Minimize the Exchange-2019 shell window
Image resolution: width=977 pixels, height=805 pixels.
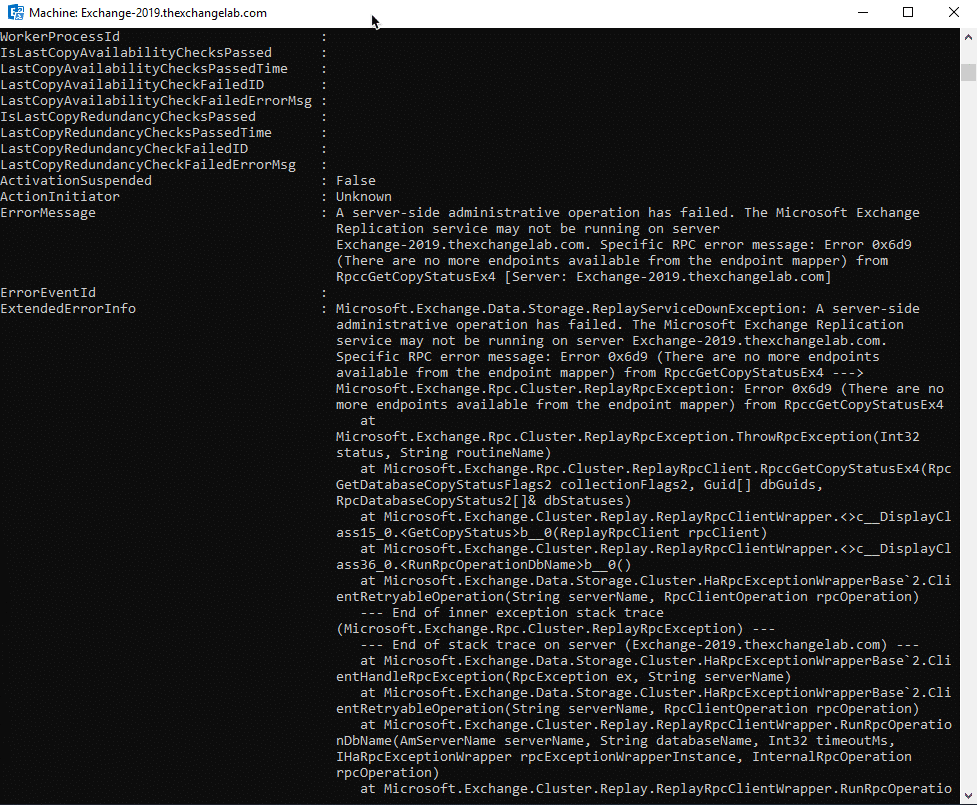point(863,12)
